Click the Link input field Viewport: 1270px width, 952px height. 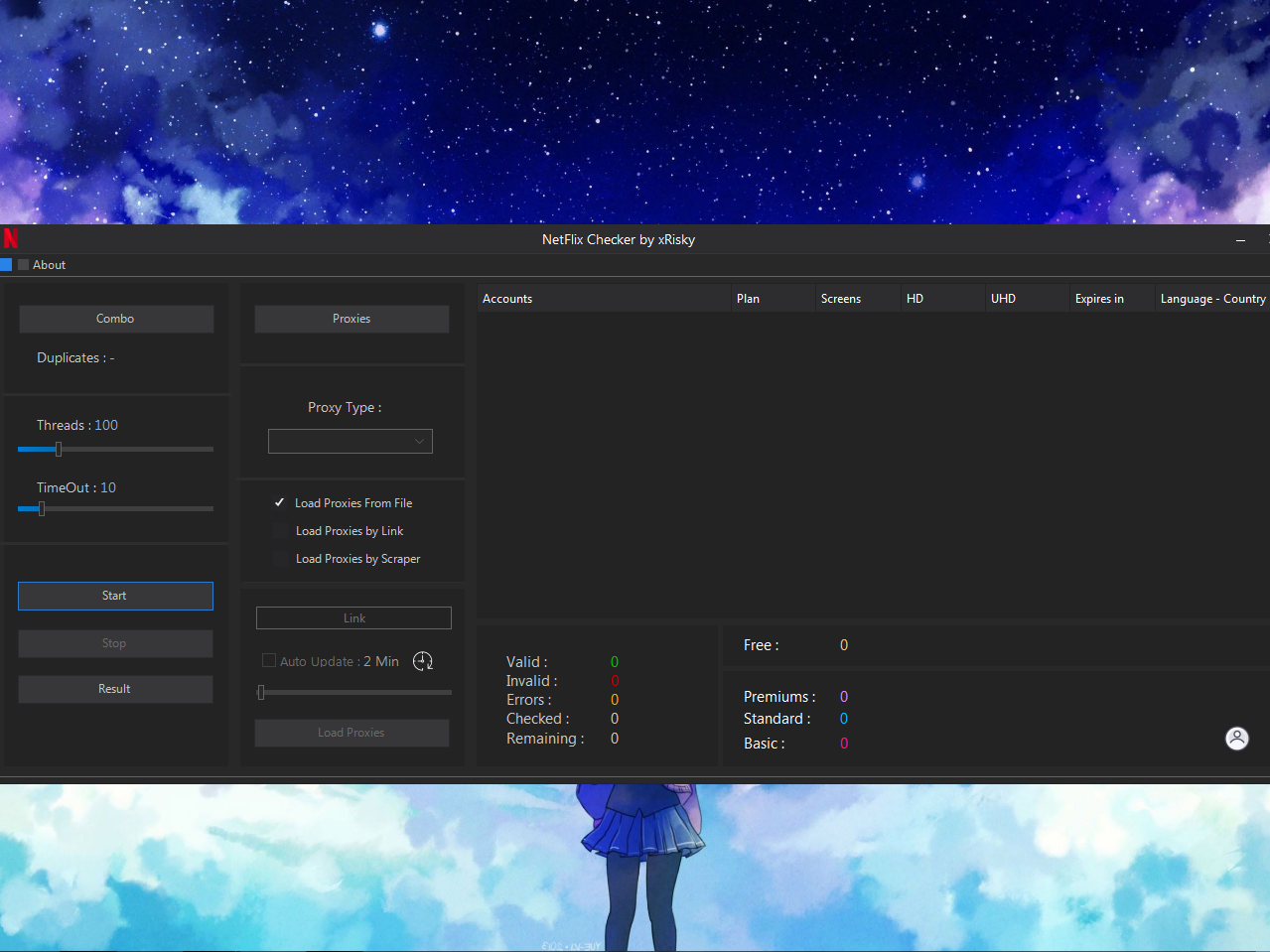click(x=353, y=617)
